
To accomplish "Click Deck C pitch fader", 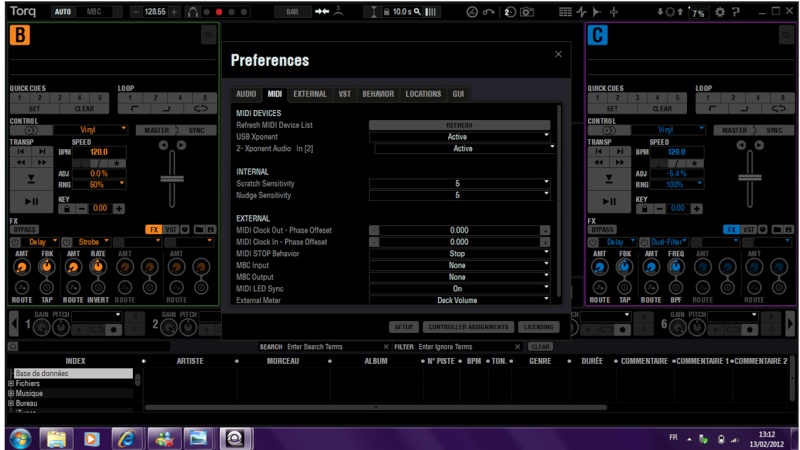I will (x=749, y=178).
